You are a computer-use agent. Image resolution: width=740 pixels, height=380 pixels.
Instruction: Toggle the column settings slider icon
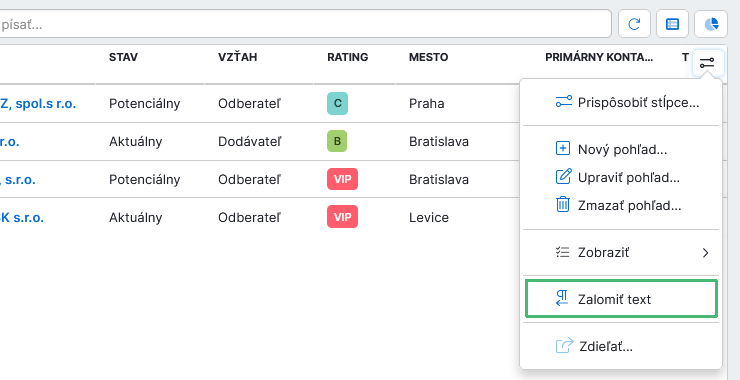[707, 62]
